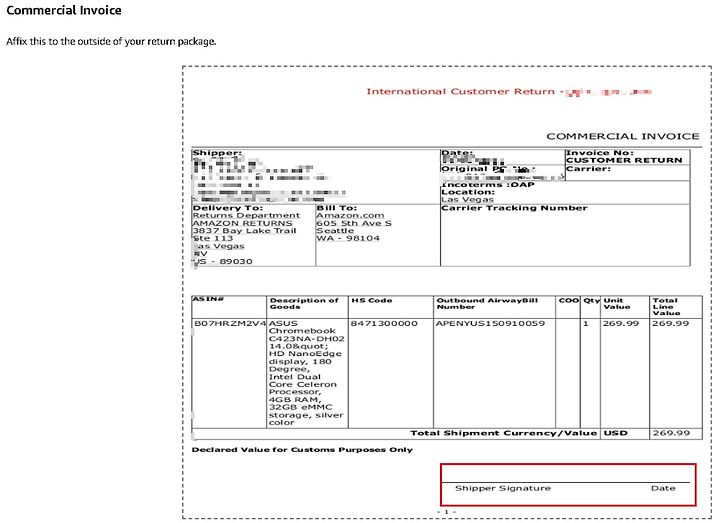Image resolution: width=720 pixels, height=523 pixels.
Task: Click the 'HS Code' column header
Action: click(371, 300)
